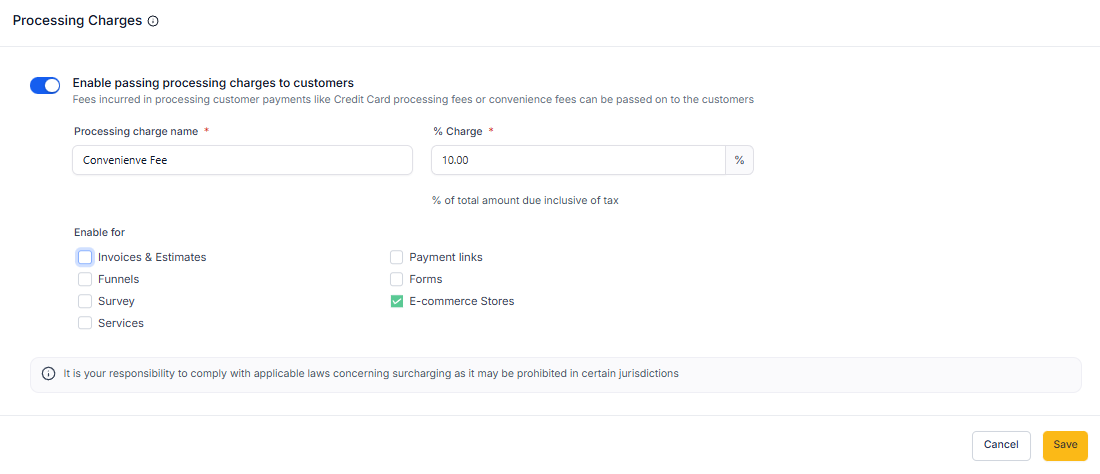Select the Services checkbox
Viewport: 1100px width, 474px height.
85,323
